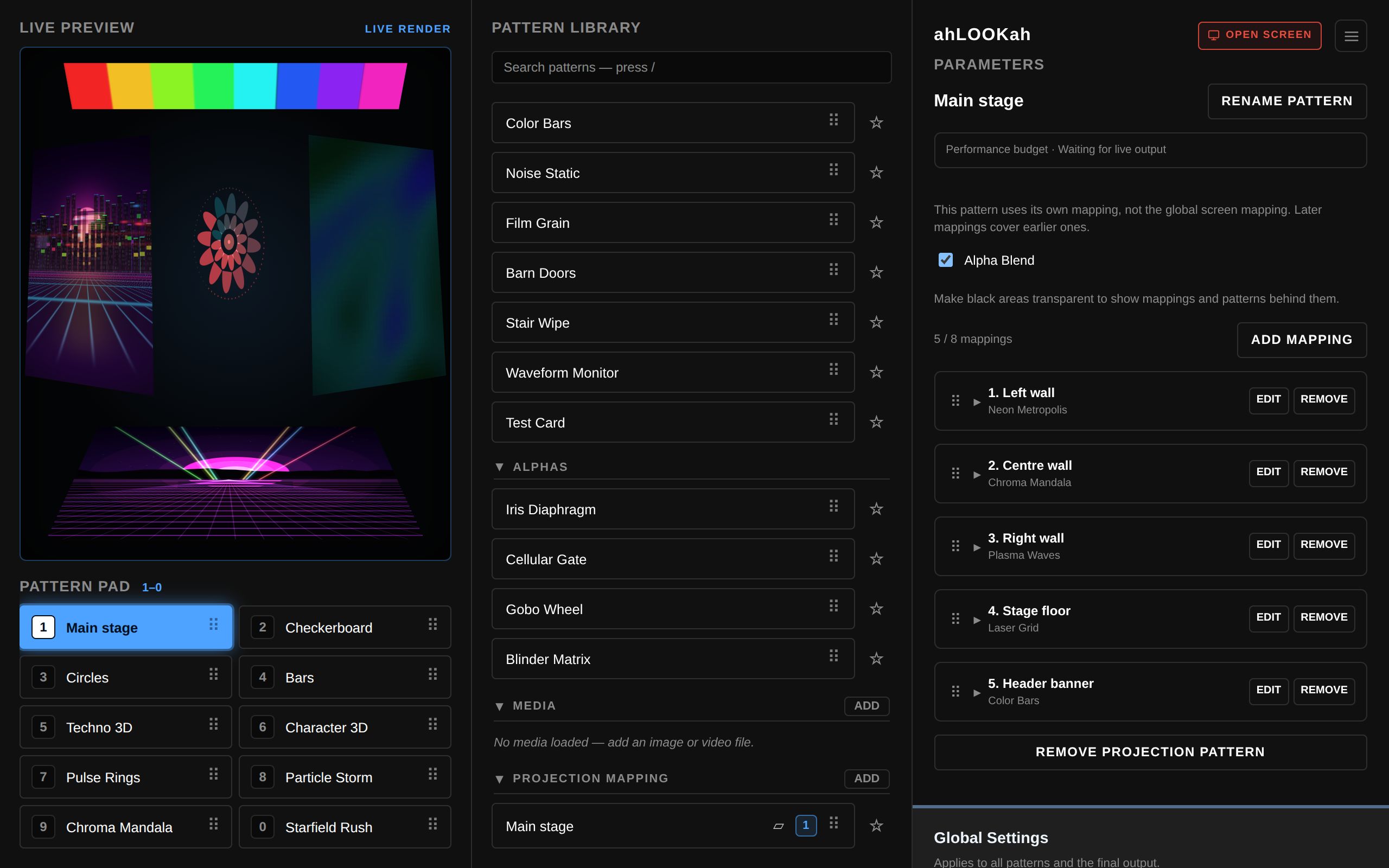Select the Techno 3D pad slot
This screenshot has width=1389, height=868.
click(126, 727)
